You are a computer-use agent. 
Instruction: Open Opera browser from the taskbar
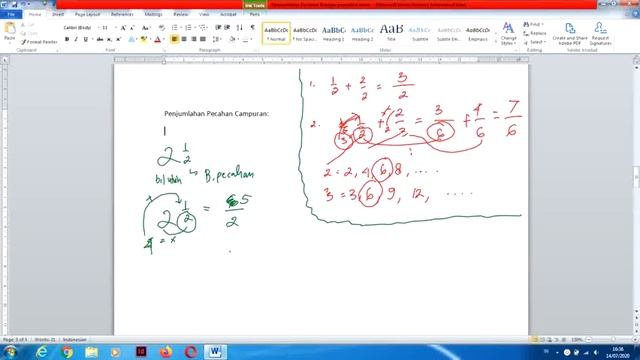point(191,352)
